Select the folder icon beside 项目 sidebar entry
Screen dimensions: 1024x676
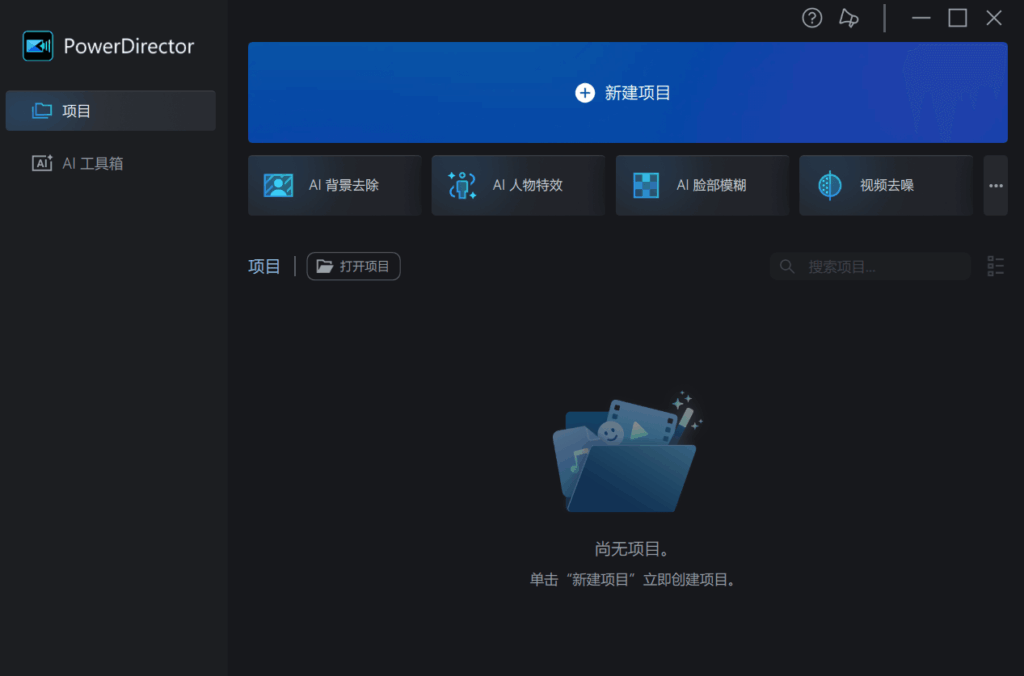41,110
